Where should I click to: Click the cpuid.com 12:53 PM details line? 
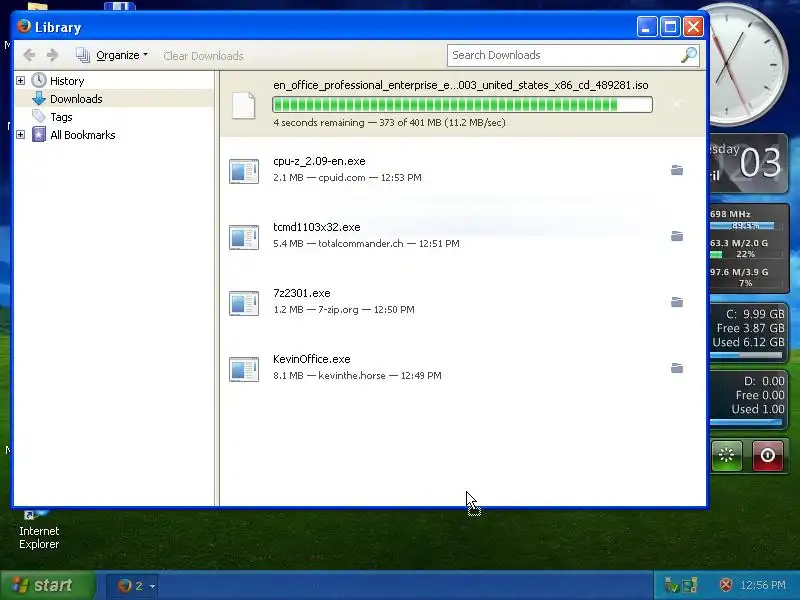347,178
